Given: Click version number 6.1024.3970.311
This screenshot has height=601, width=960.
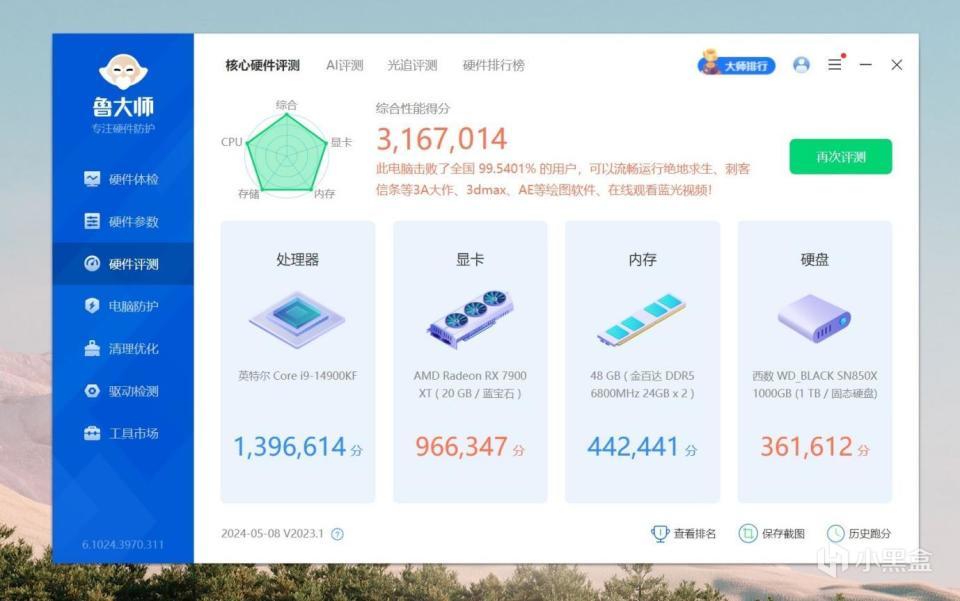Looking at the screenshot, I should tap(123, 544).
